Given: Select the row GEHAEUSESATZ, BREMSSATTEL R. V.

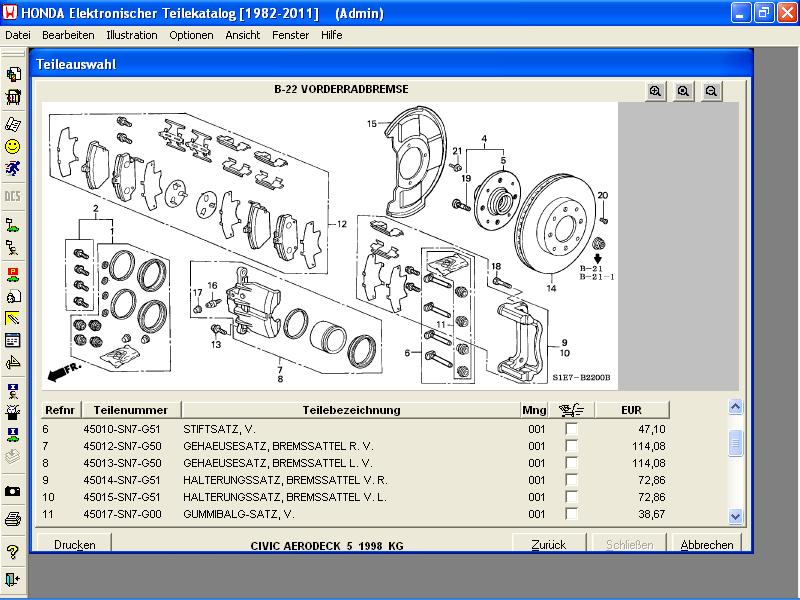Looking at the screenshot, I should click(x=277, y=446).
